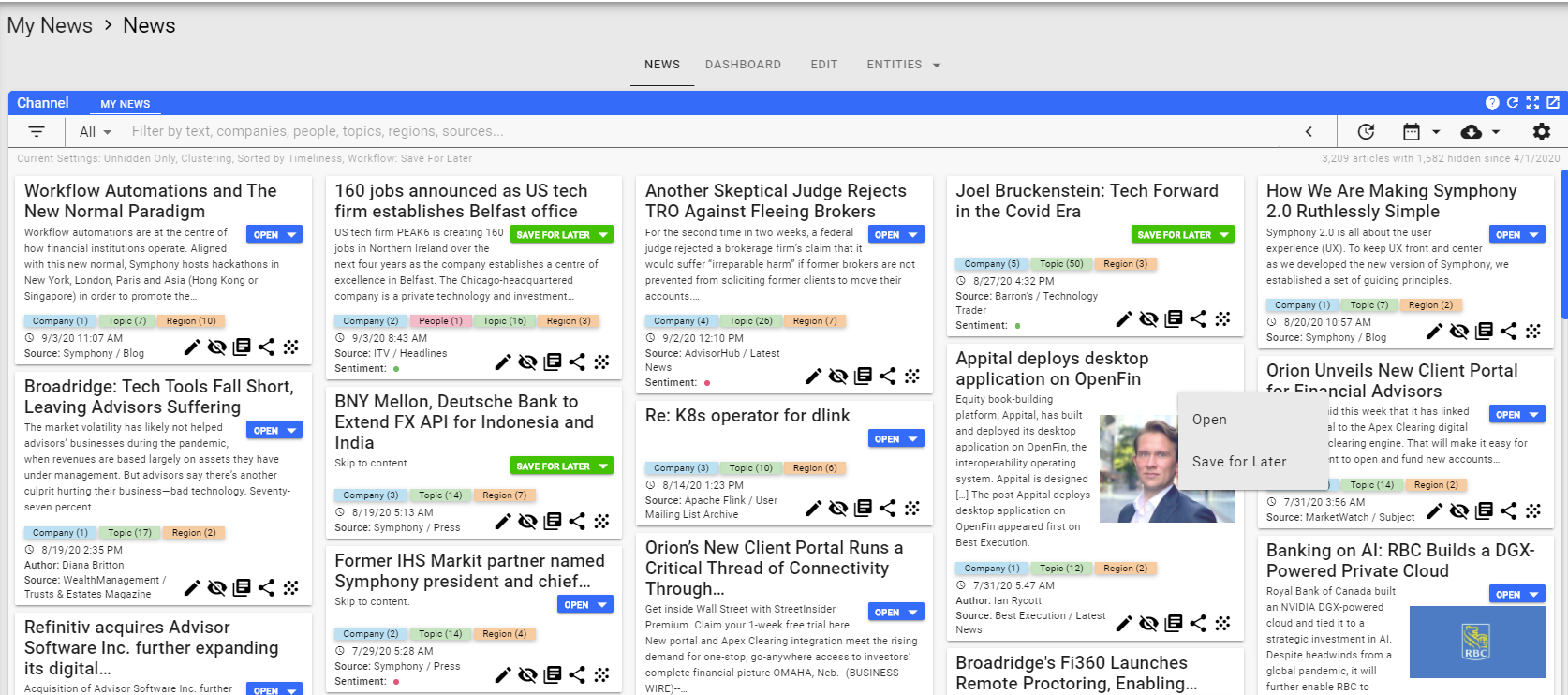1568x695 pixels.
Task: Hide the Joel Bruckenstein article
Action: (x=1149, y=319)
